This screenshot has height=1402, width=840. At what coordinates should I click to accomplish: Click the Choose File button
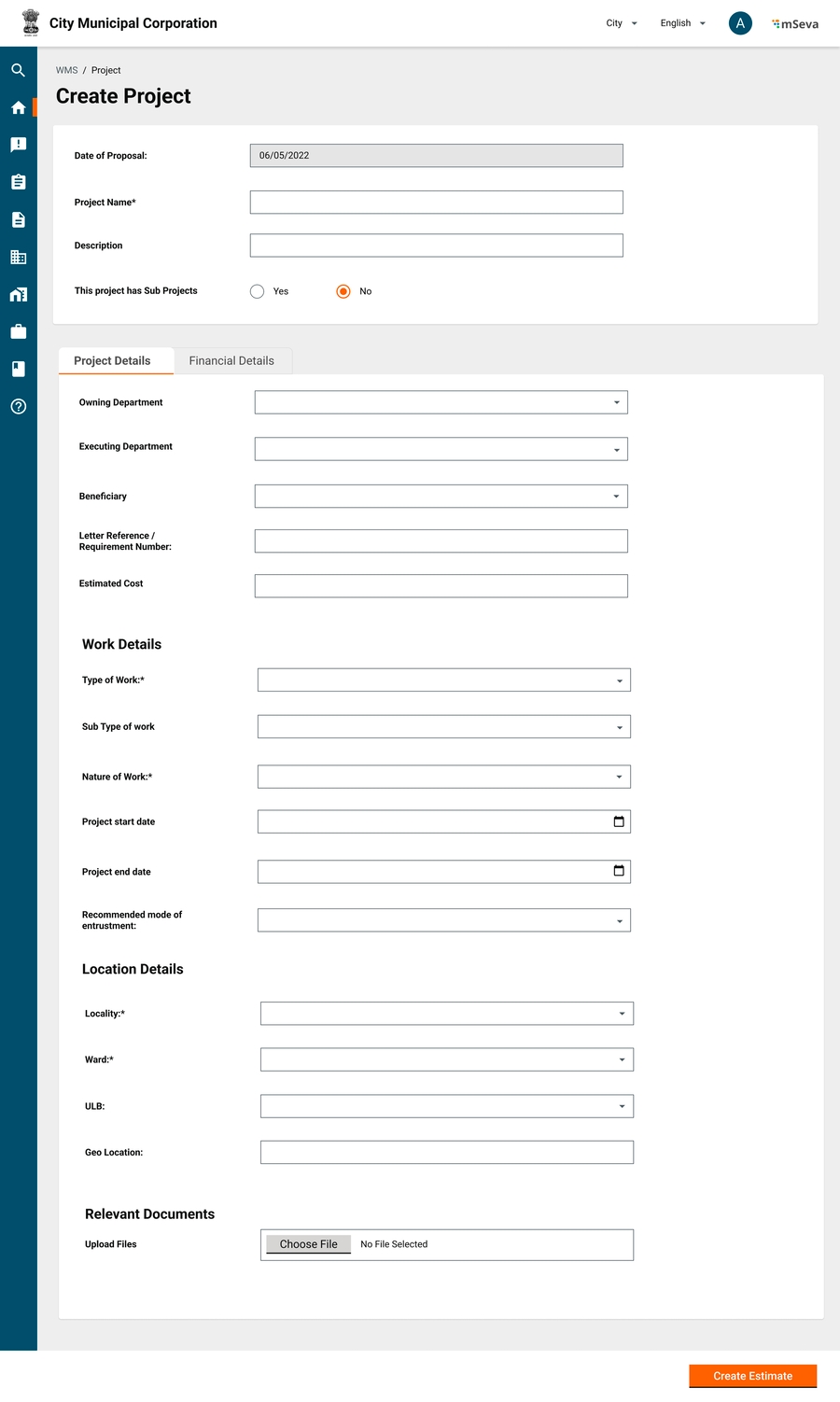308,1244
